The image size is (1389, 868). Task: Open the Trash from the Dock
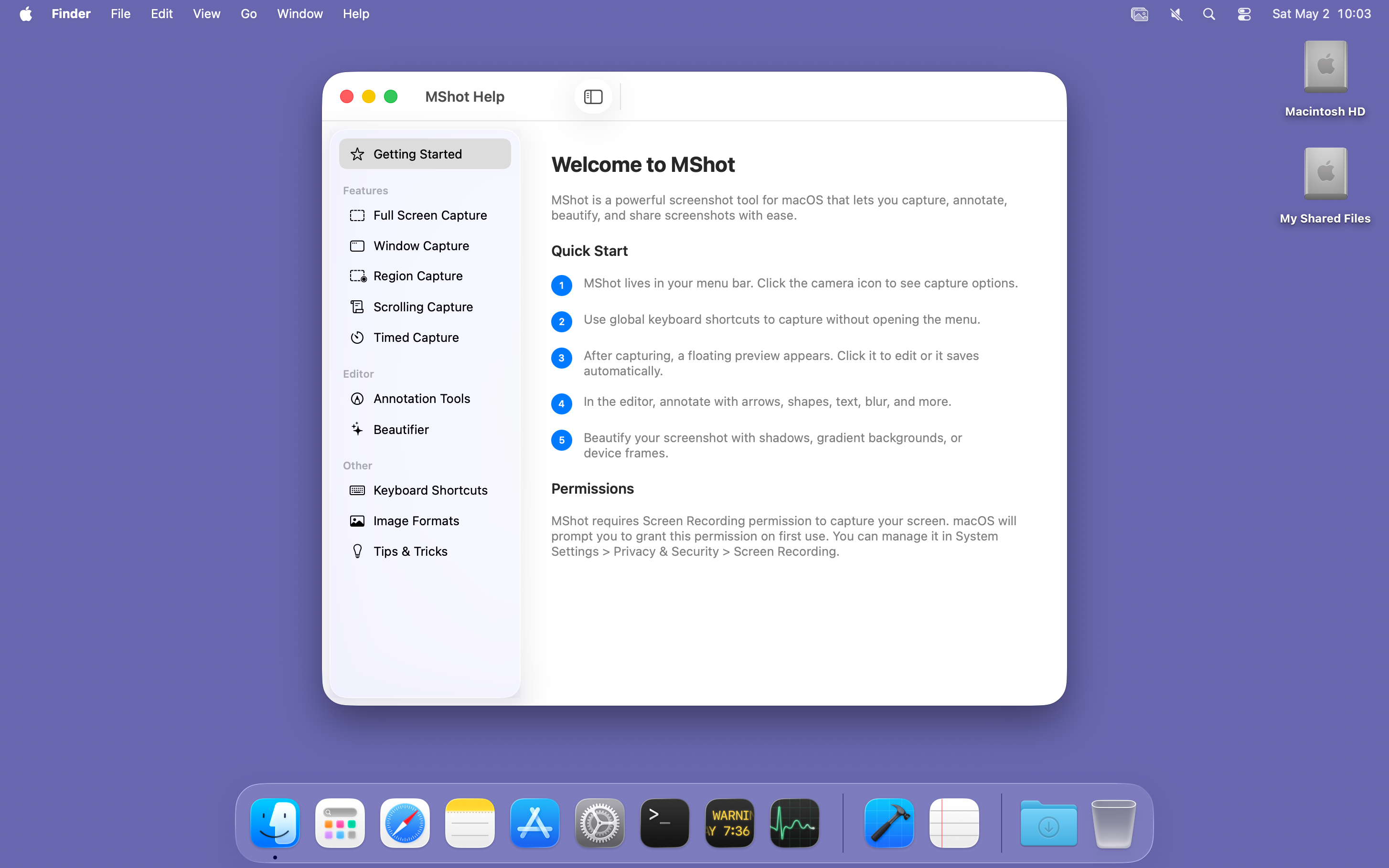pos(1113,823)
